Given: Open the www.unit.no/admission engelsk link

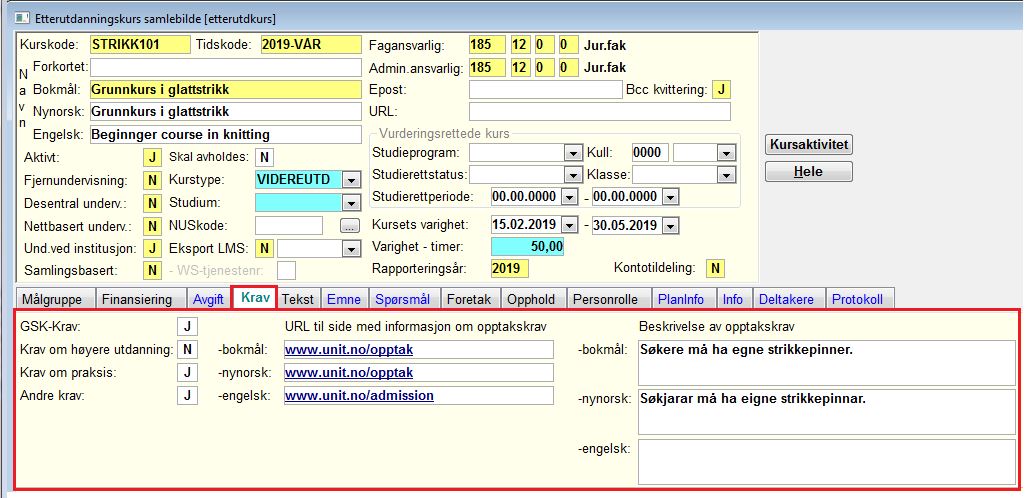Looking at the screenshot, I should click(x=359, y=396).
